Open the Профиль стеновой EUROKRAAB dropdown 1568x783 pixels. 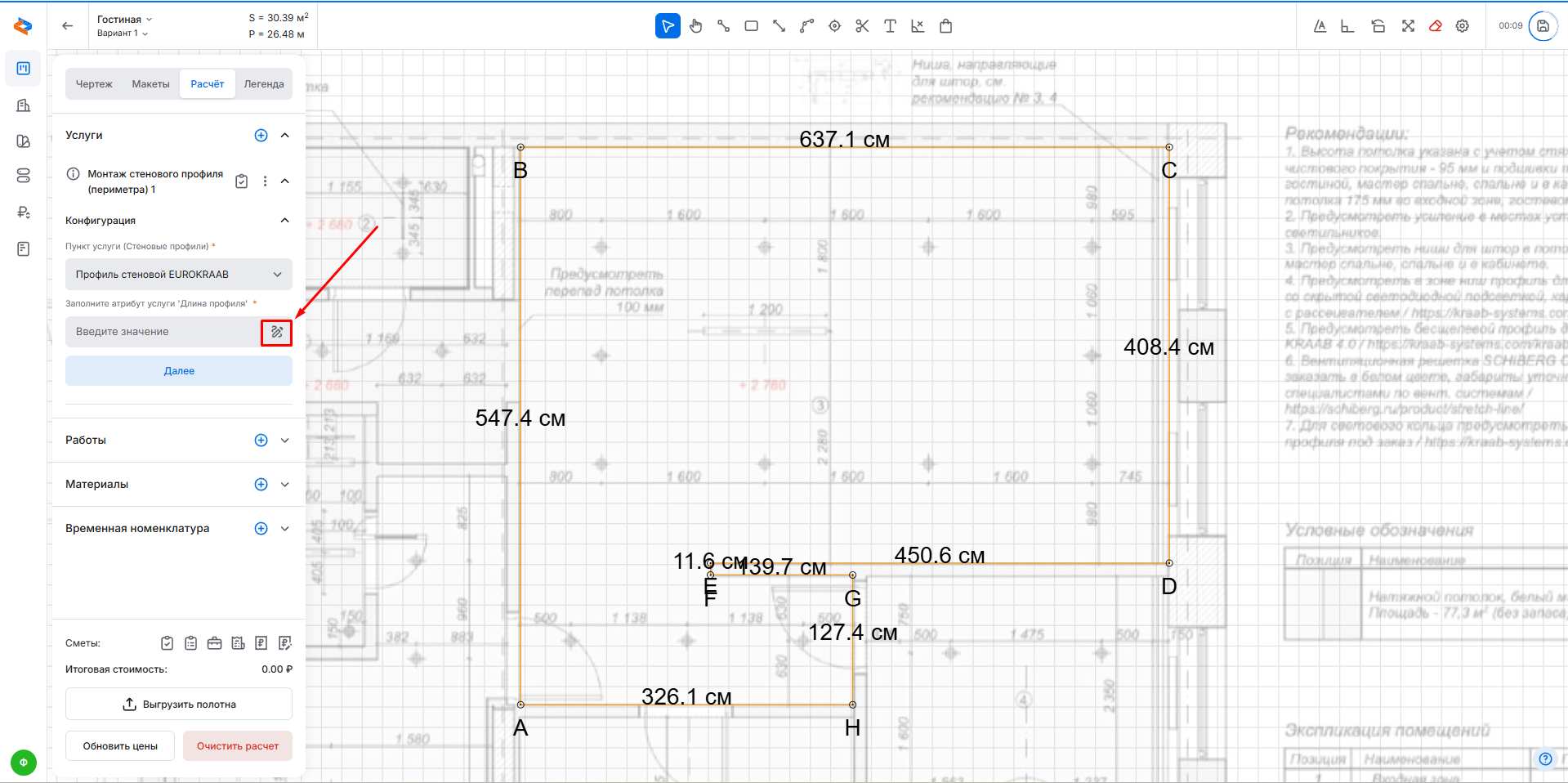click(x=178, y=275)
